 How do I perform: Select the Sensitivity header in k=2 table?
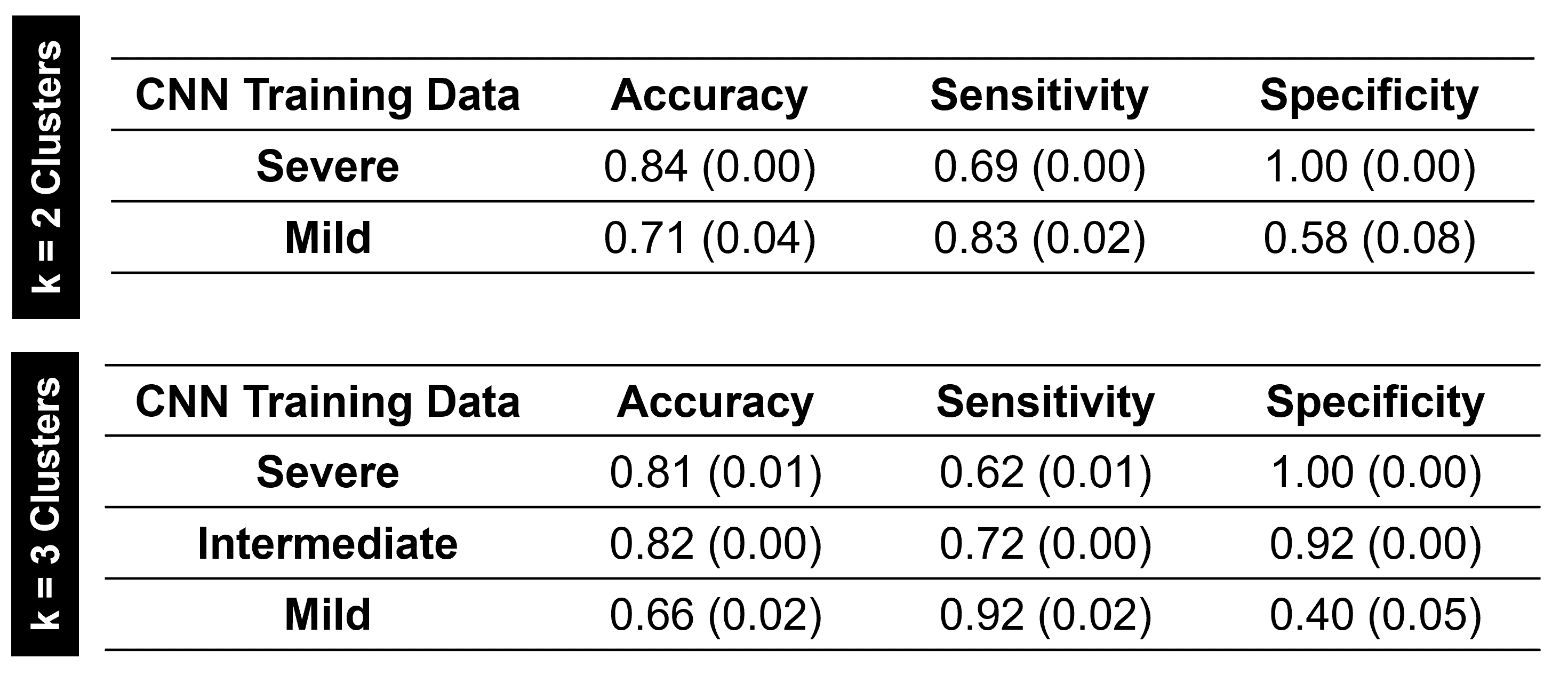(x=1039, y=96)
